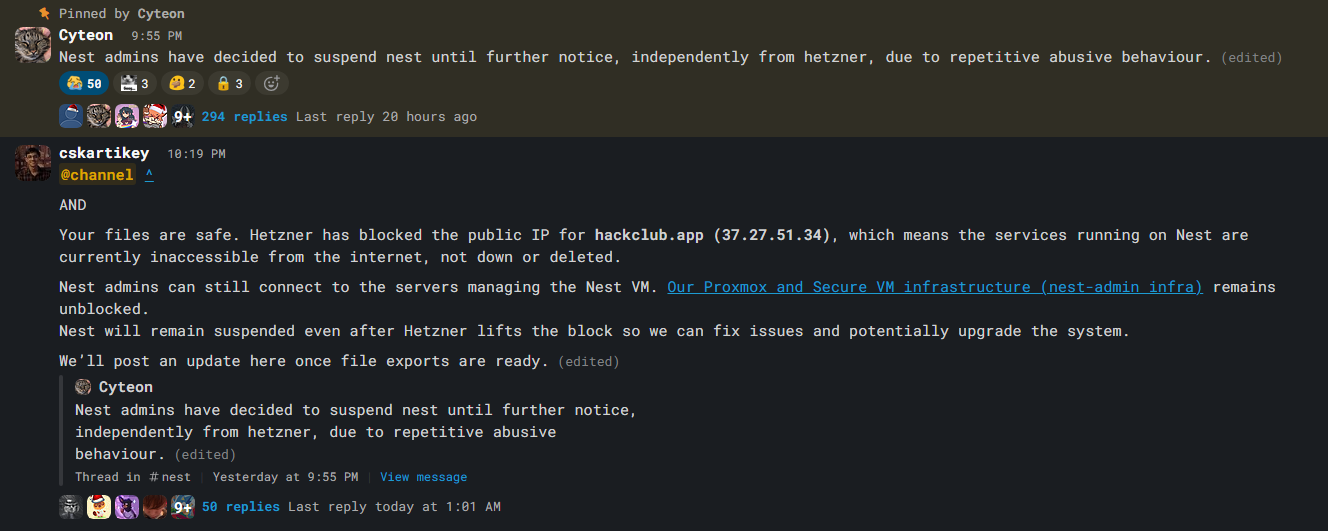Toggle the hugging face reaction with 2

(181, 84)
